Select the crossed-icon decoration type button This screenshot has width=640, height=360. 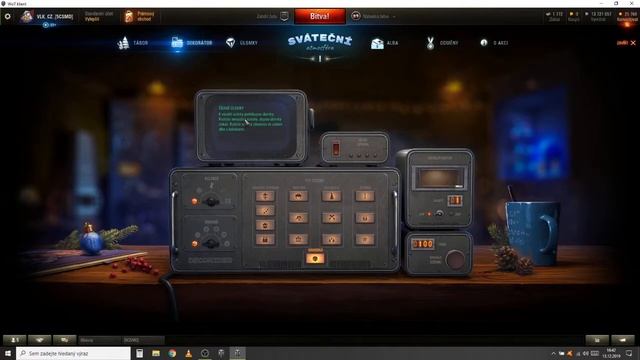(331, 218)
